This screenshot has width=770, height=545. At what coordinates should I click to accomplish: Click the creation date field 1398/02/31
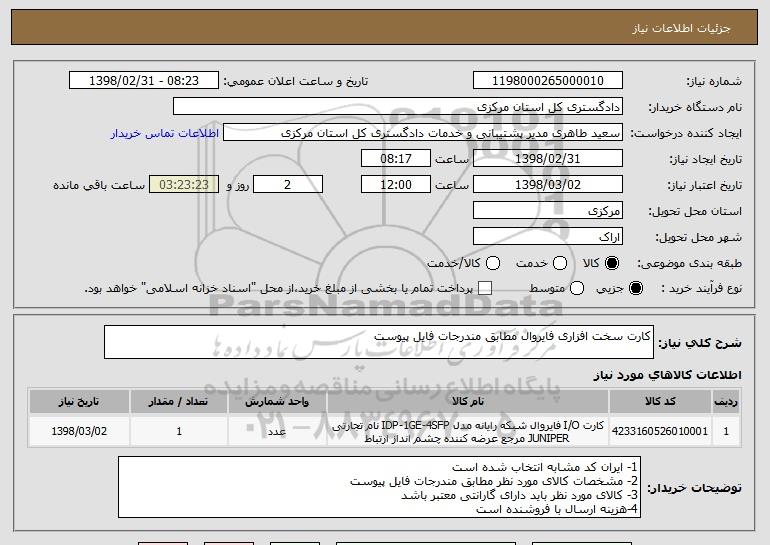[548, 159]
